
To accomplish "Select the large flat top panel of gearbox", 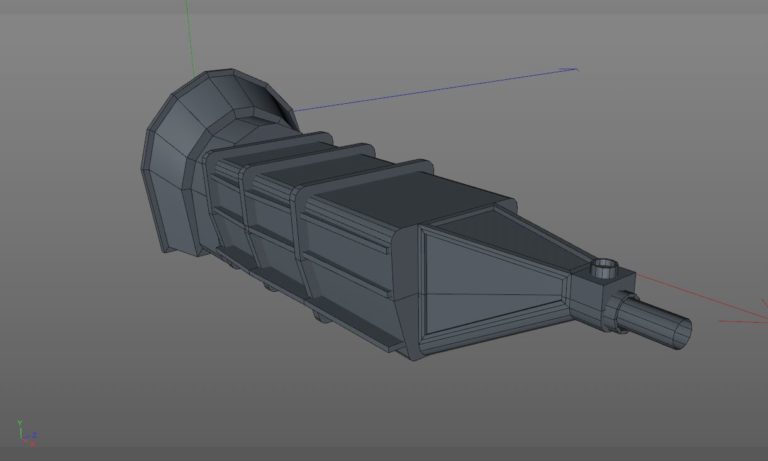I will pyautogui.click(x=414, y=196).
